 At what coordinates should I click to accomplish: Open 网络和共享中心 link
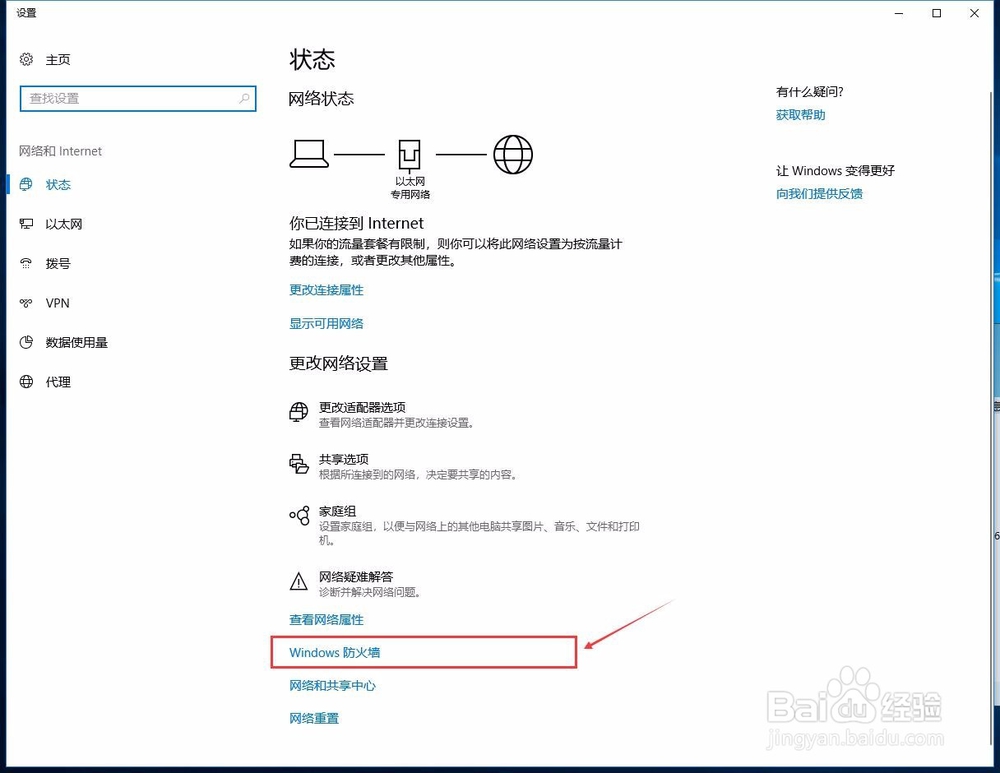point(332,686)
